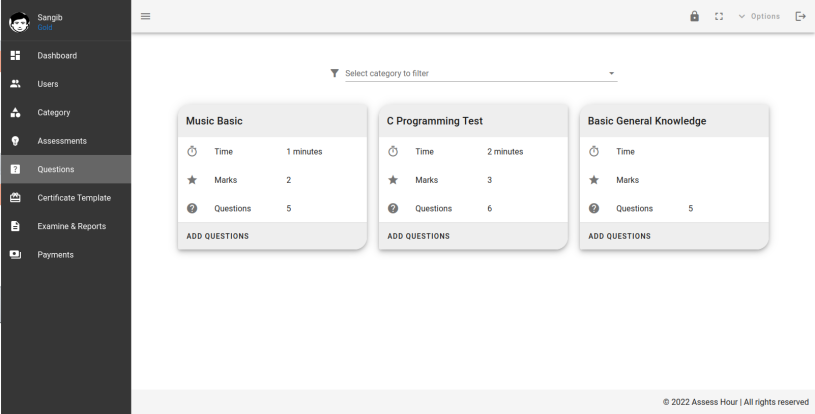Click the Payments sidebar icon
This screenshot has height=414, width=815.
click(15, 255)
